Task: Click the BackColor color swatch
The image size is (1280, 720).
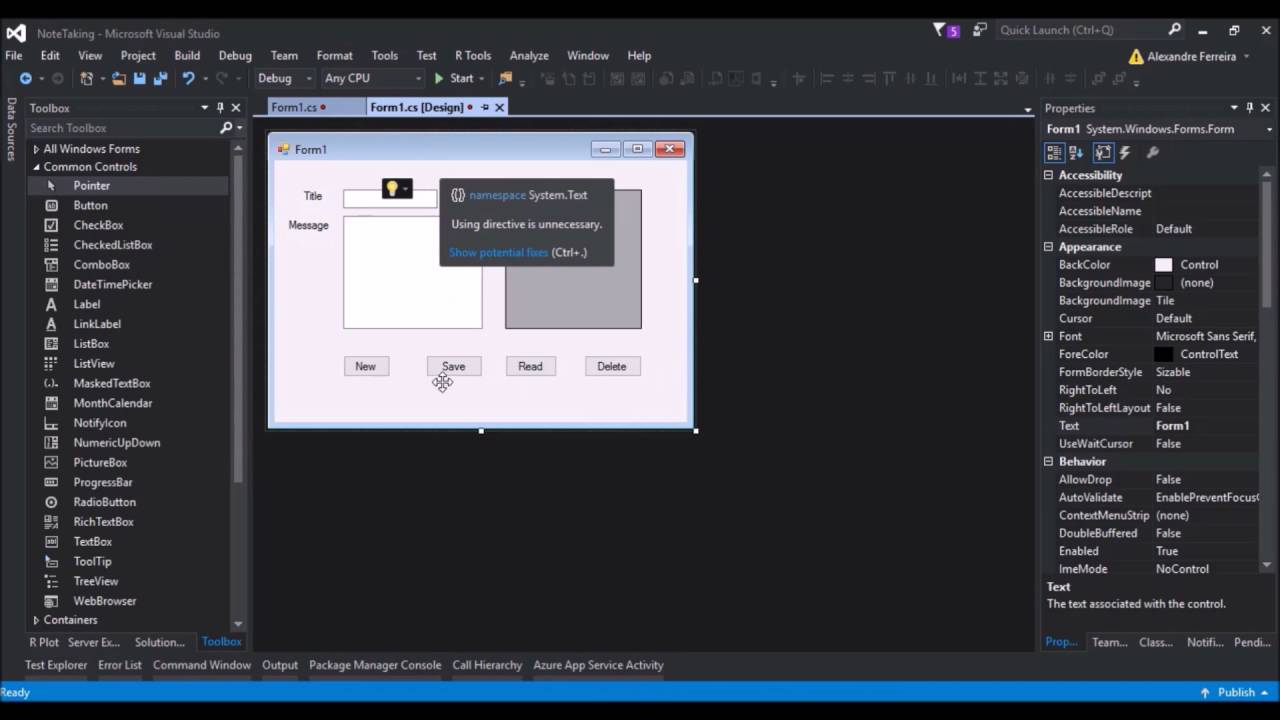Action: click(1163, 265)
